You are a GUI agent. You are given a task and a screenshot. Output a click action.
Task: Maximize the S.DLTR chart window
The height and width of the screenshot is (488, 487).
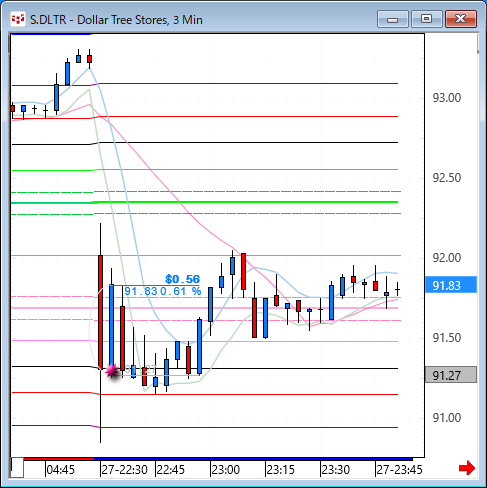click(426, 19)
